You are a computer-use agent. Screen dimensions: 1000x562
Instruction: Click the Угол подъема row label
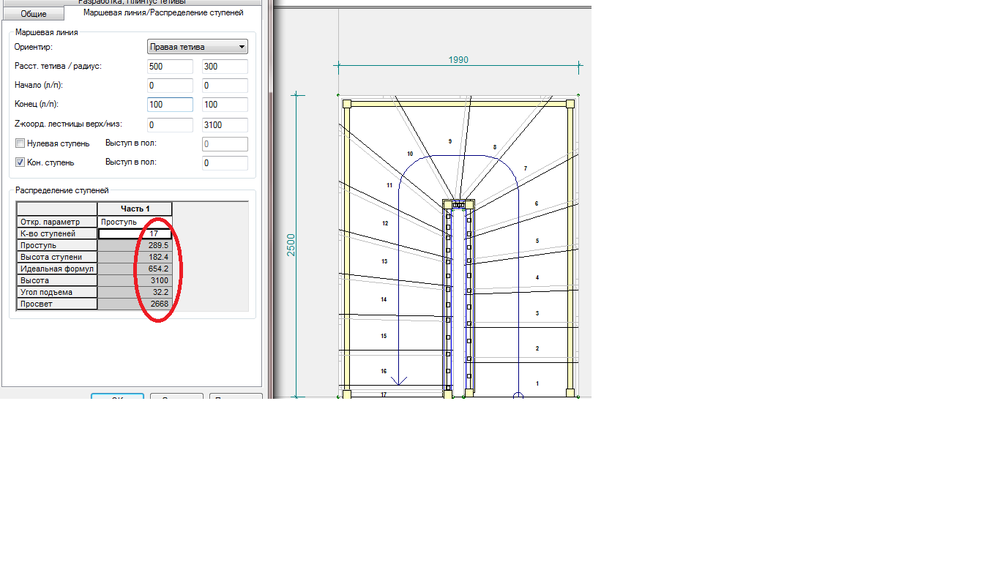click(x=57, y=292)
